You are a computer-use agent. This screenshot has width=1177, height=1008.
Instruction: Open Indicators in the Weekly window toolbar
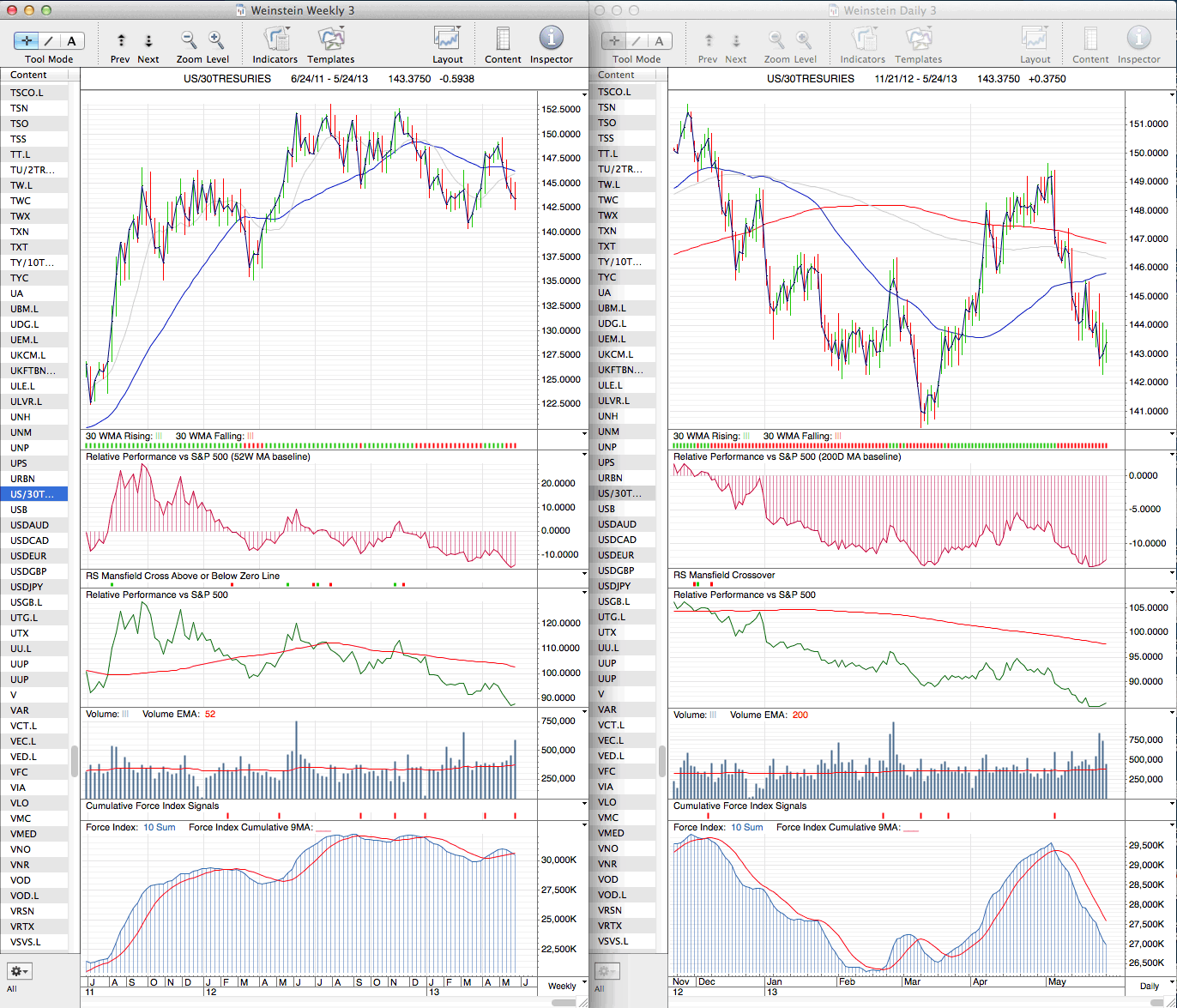pyautogui.click(x=275, y=39)
